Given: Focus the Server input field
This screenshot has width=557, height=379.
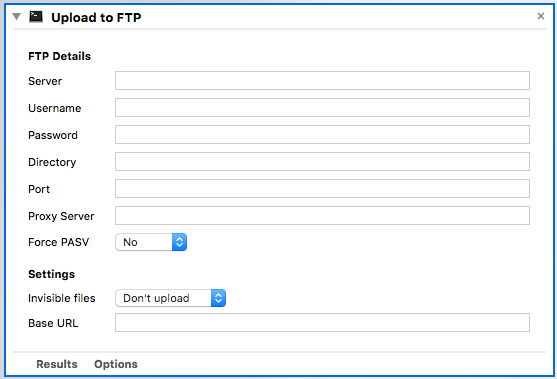Looking at the screenshot, I should point(322,81).
